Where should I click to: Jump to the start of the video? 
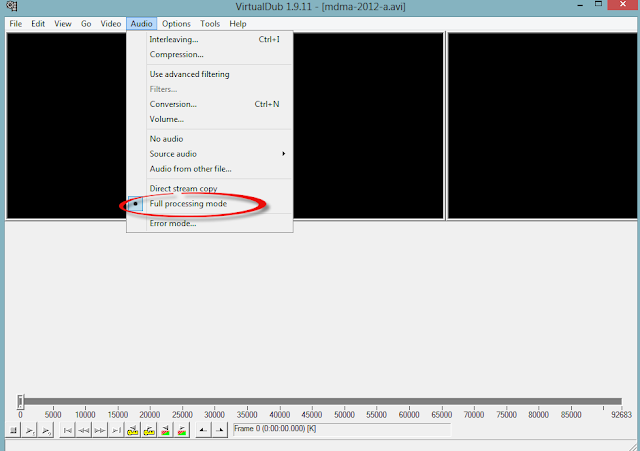[68, 430]
